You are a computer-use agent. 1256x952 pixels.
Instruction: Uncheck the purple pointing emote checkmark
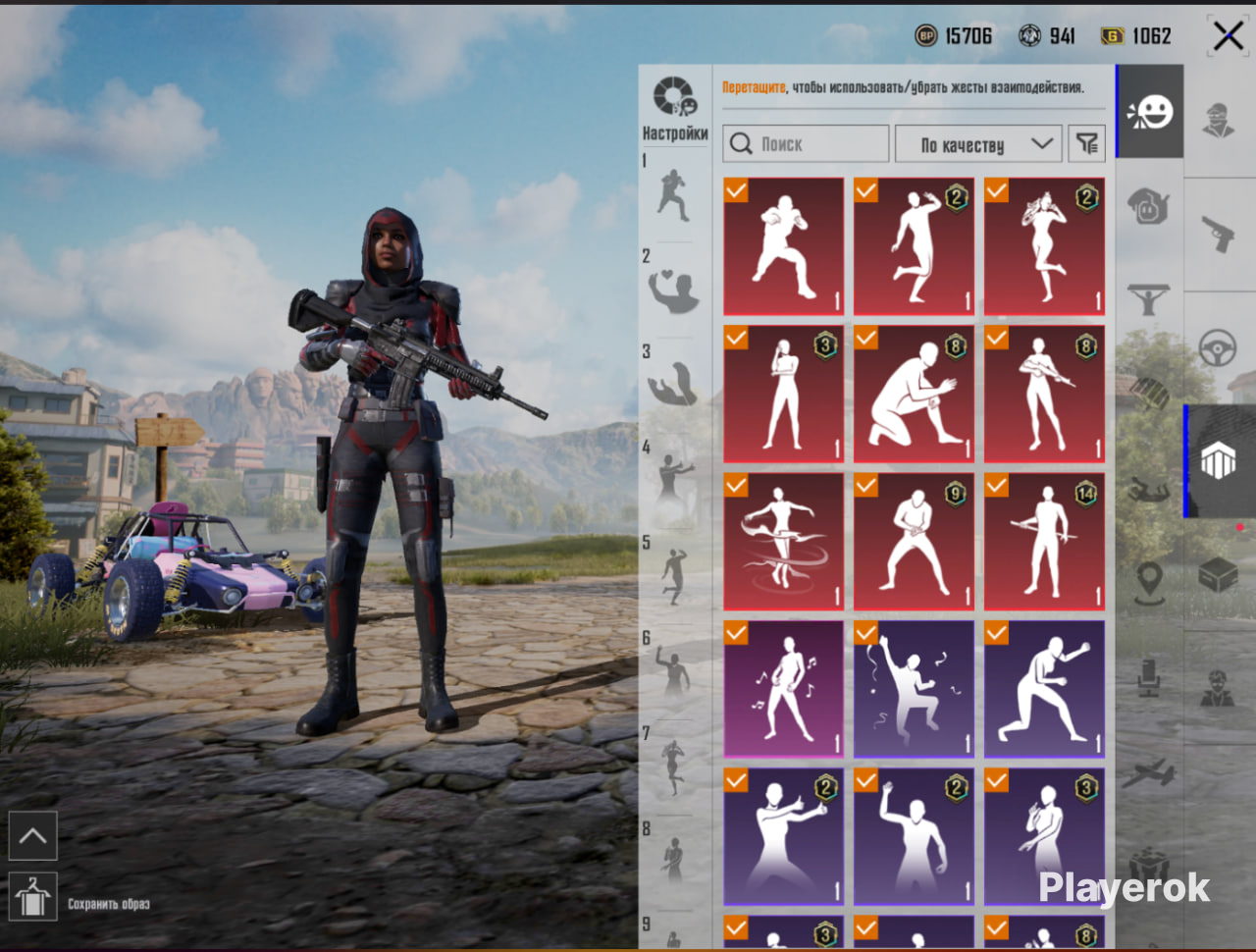tap(736, 780)
